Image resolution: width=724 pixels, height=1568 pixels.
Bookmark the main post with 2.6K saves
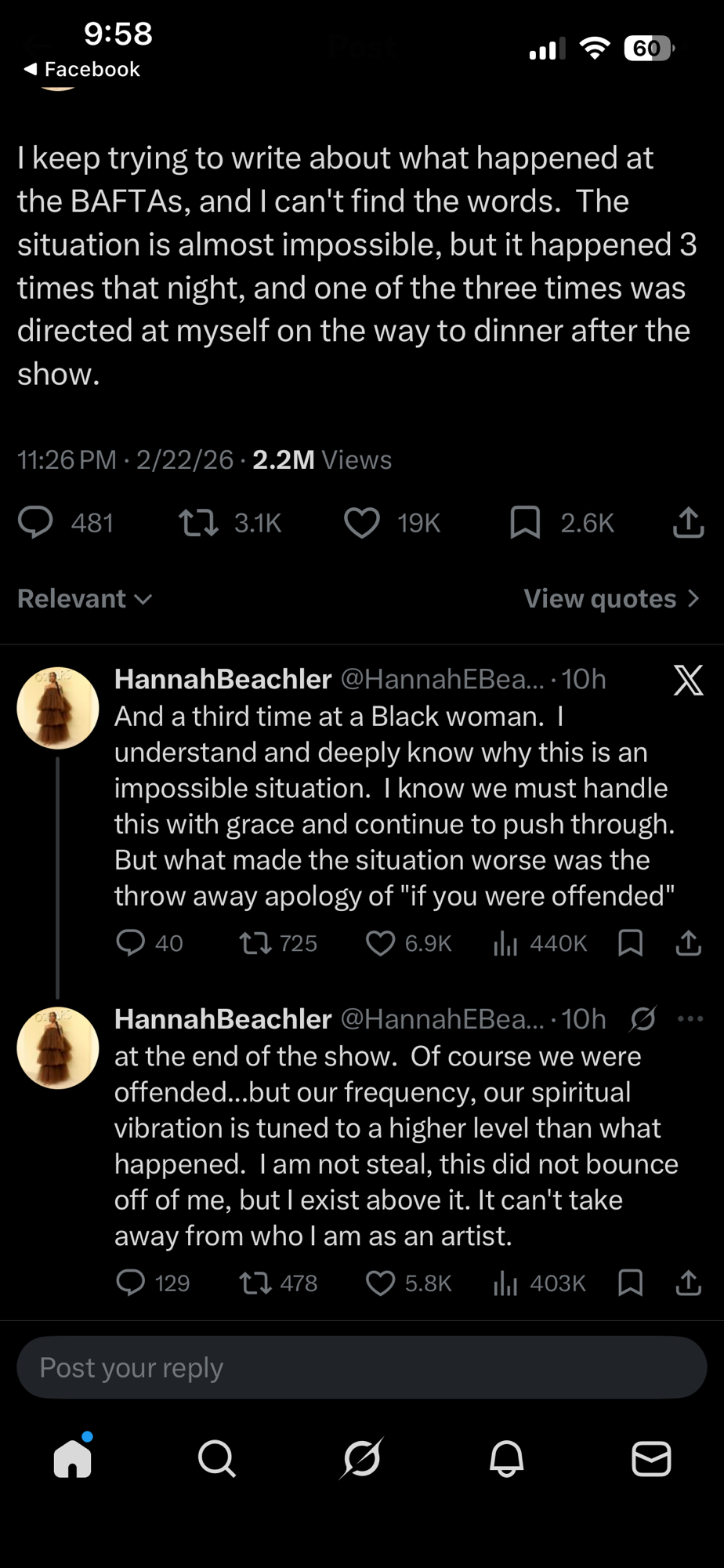point(525,523)
